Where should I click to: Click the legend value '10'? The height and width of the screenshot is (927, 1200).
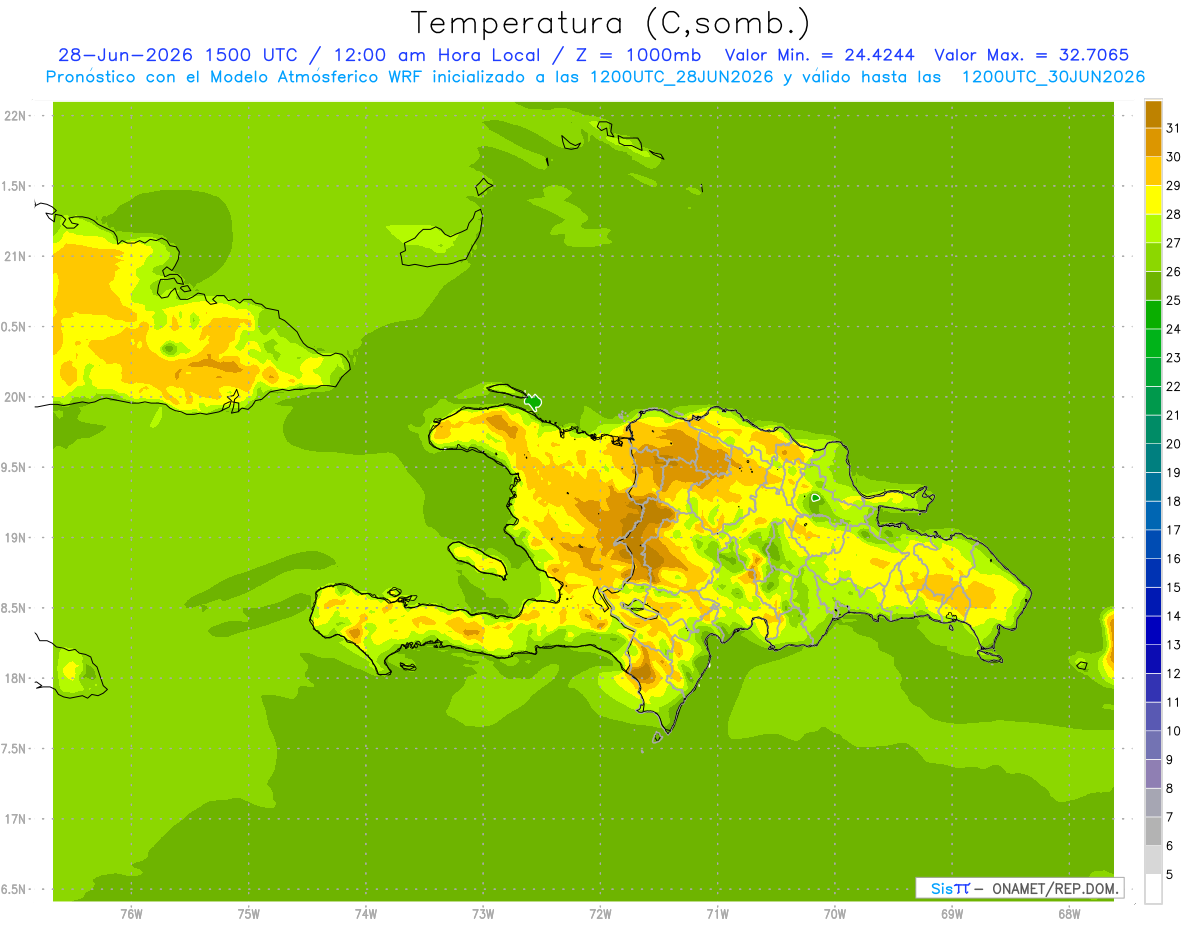tap(1174, 731)
